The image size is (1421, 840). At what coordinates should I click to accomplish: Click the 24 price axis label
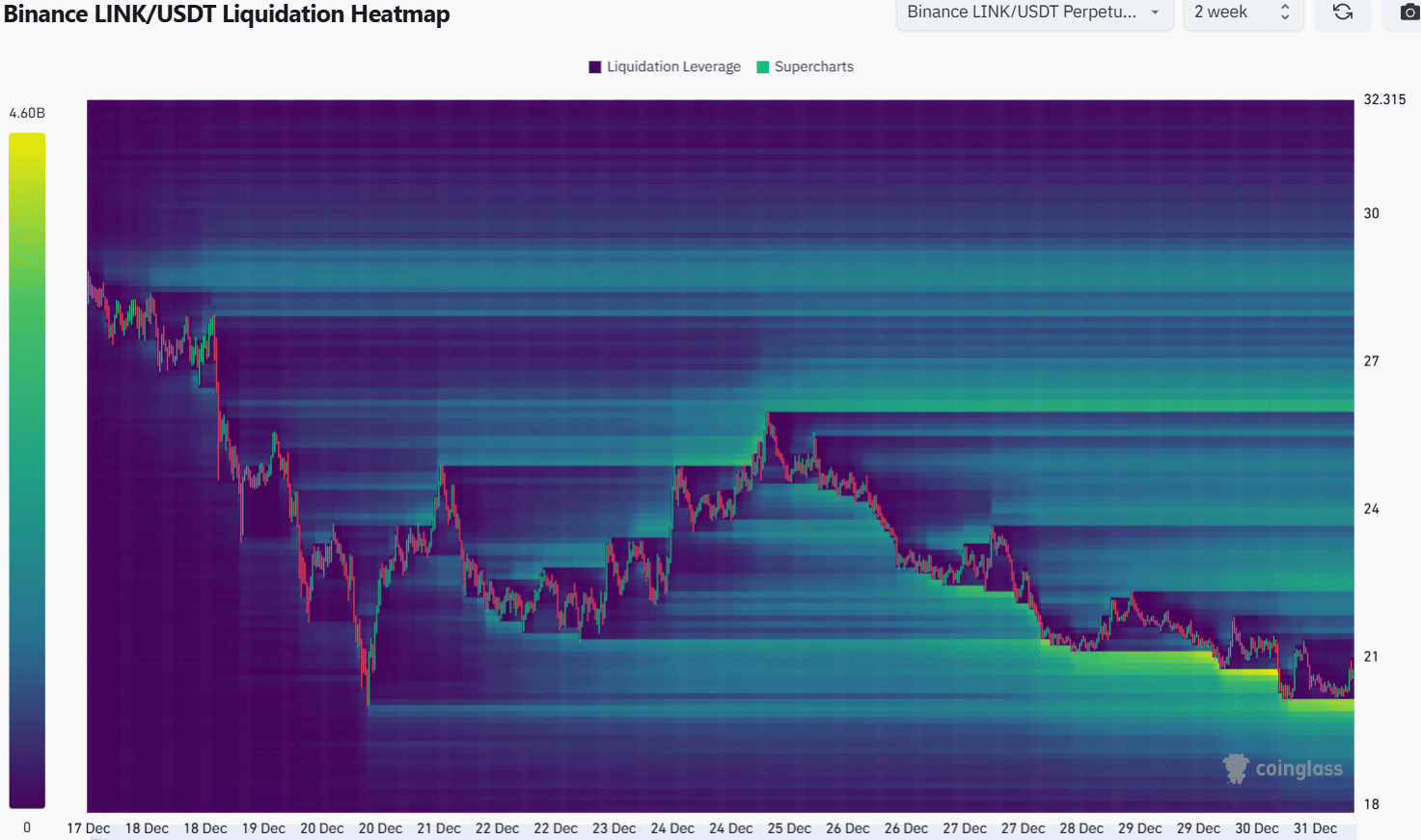[x=1371, y=508]
